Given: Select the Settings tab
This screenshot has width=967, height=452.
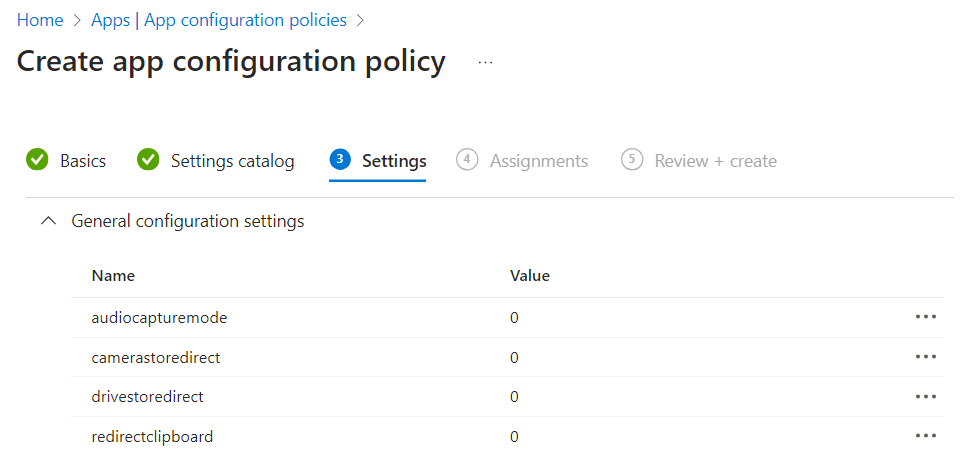Looking at the screenshot, I should [x=394, y=161].
